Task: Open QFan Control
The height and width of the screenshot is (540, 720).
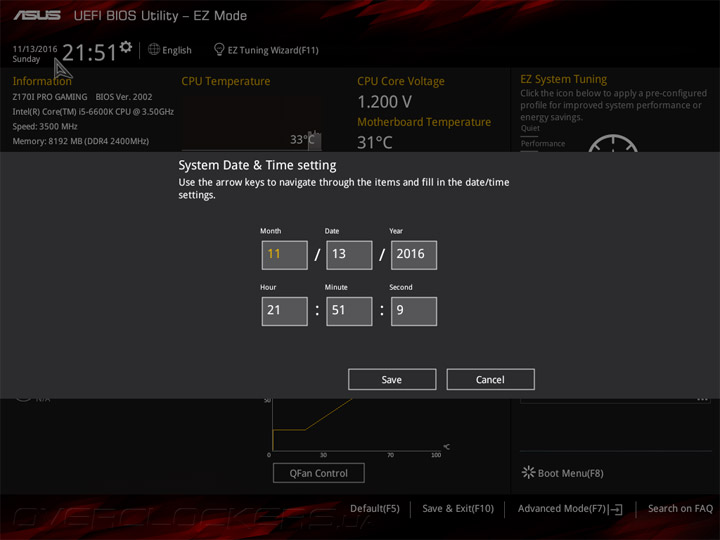Action: click(319, 473)
